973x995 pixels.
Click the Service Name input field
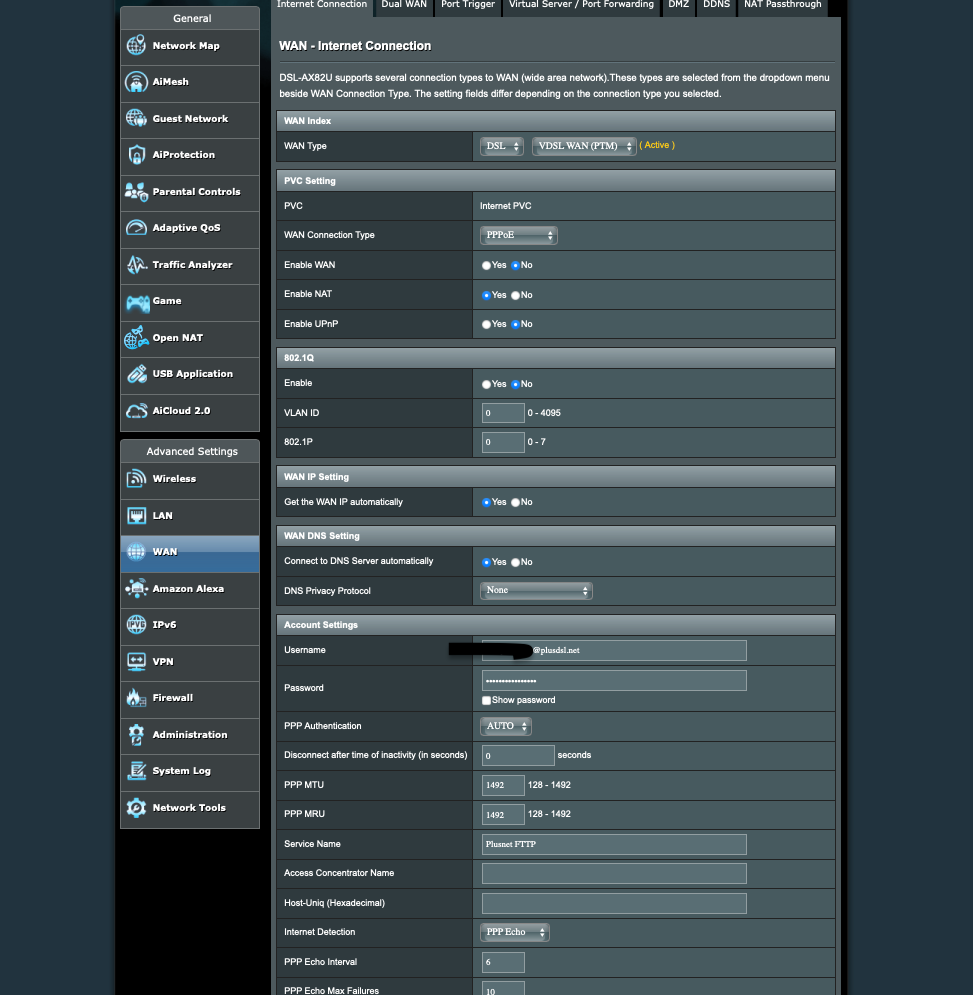coord(613,844)
